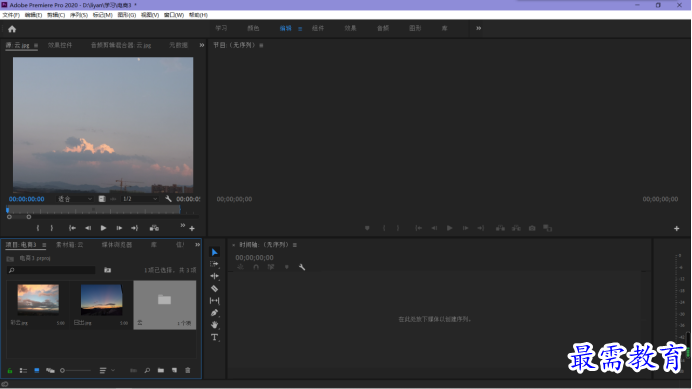Select the Razor tool in the toolbar
The image size is (692, 389).
214,288
